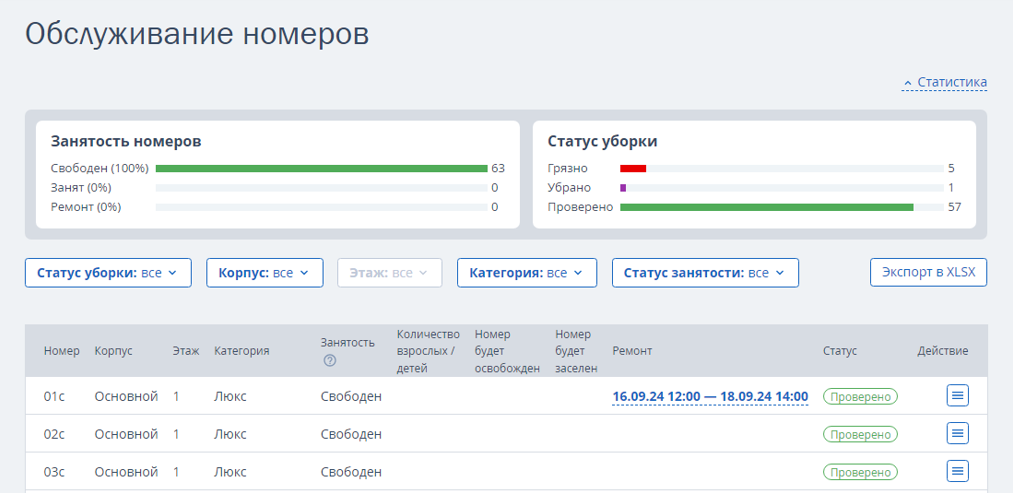1013x493 pixels.
Task: Click room number 03с cell
Action: click(x=54, y=472)
